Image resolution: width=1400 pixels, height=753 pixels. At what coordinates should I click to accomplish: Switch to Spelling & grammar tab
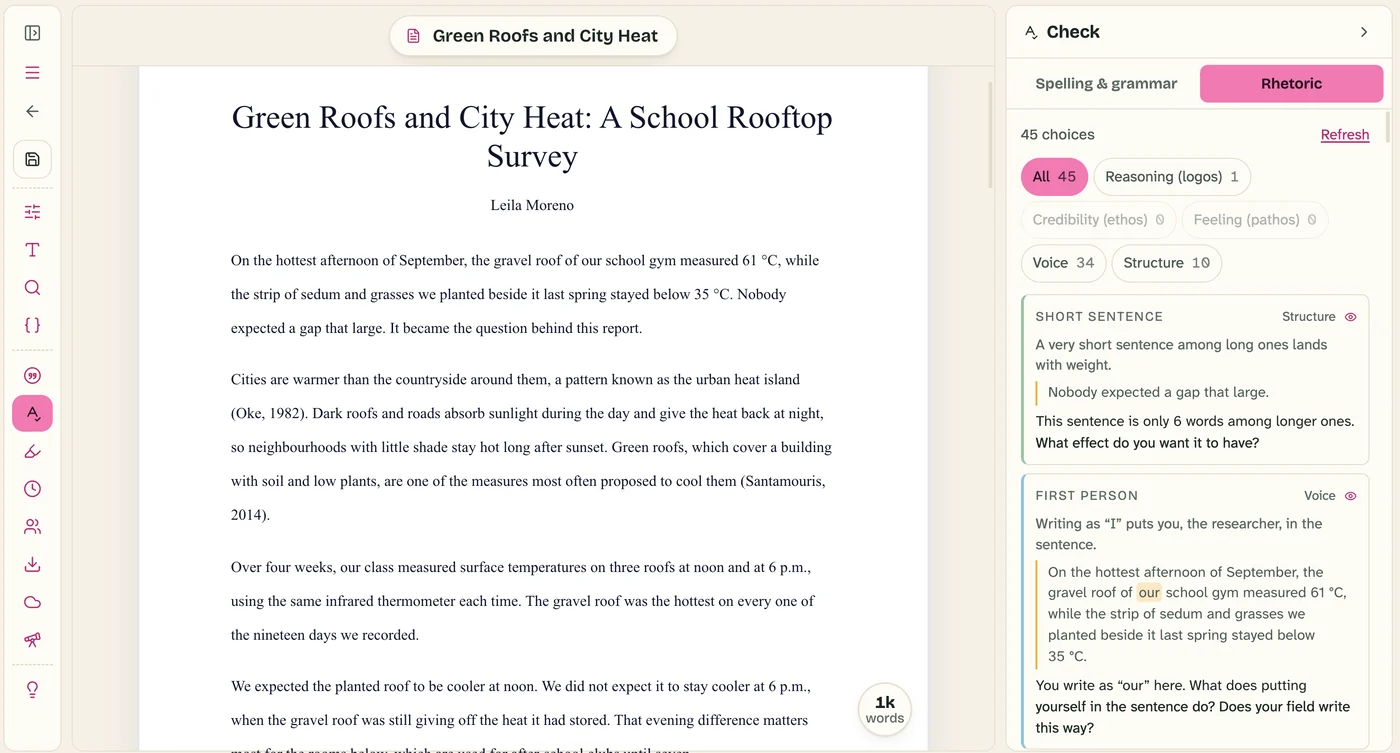1106,84
